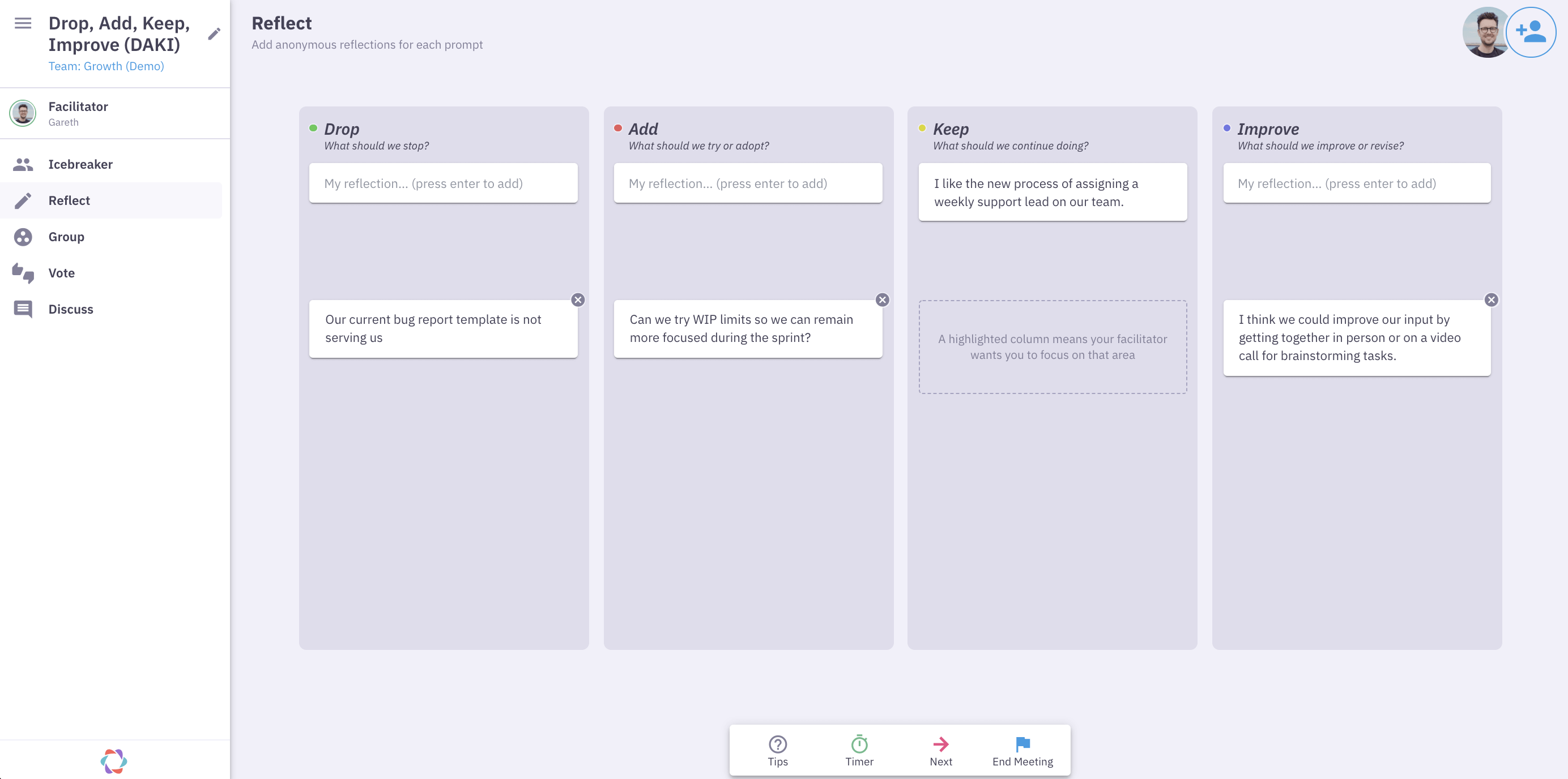The image size is (1568, 779).
Task: Remove the bug report template reflection card
Action: [x=578, y=300]
